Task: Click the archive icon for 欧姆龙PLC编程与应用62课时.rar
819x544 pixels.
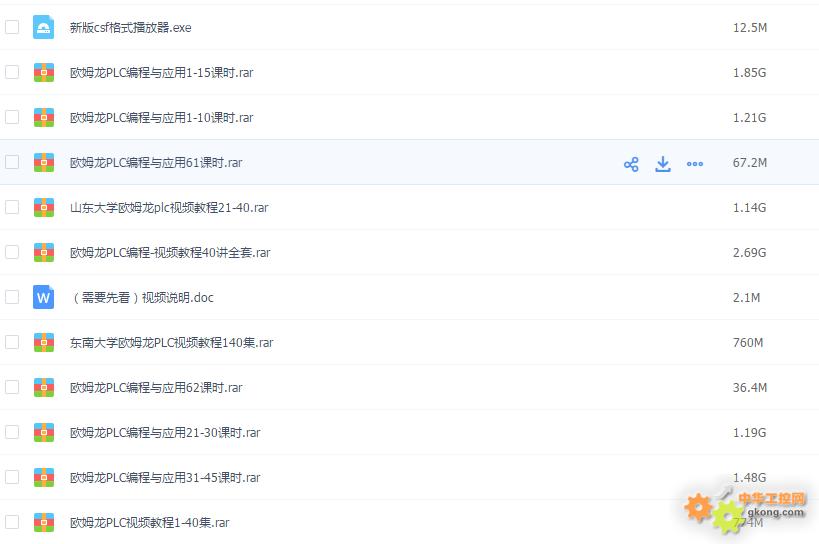Action: point(44,387)
